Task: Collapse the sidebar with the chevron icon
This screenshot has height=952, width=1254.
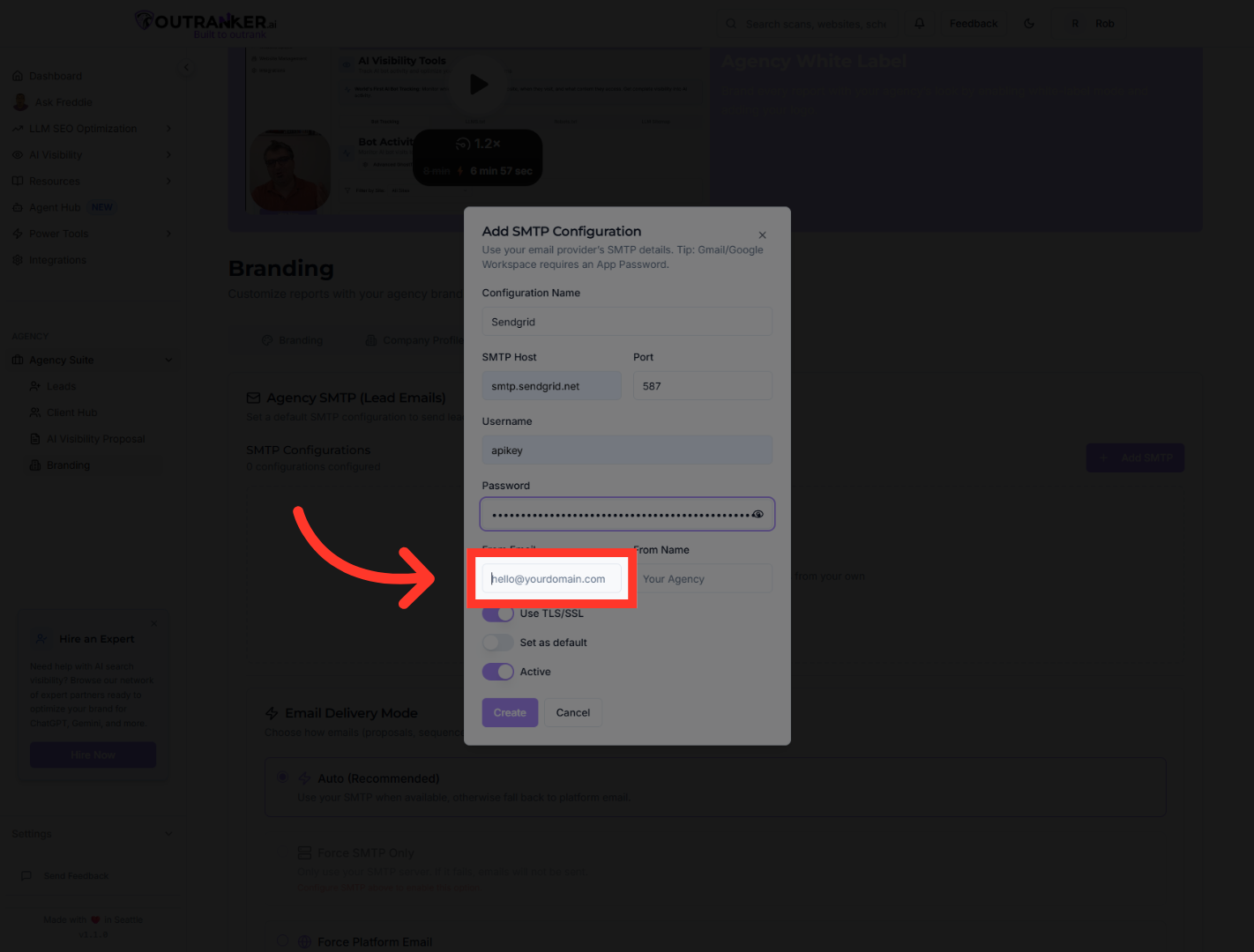Action: click(186, 68)
